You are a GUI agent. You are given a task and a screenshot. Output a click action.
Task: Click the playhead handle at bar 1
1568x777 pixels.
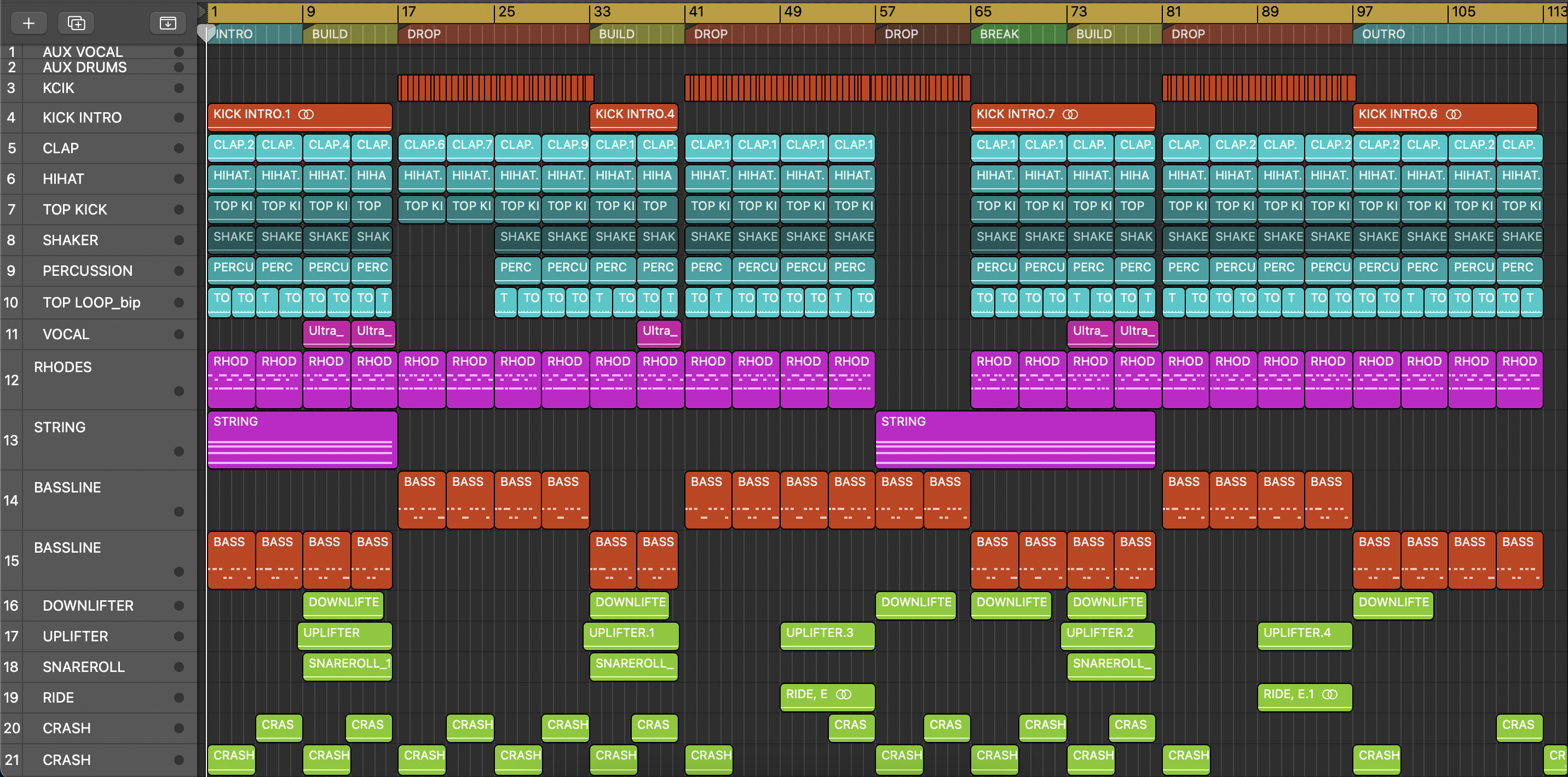(x=206, y=33)
